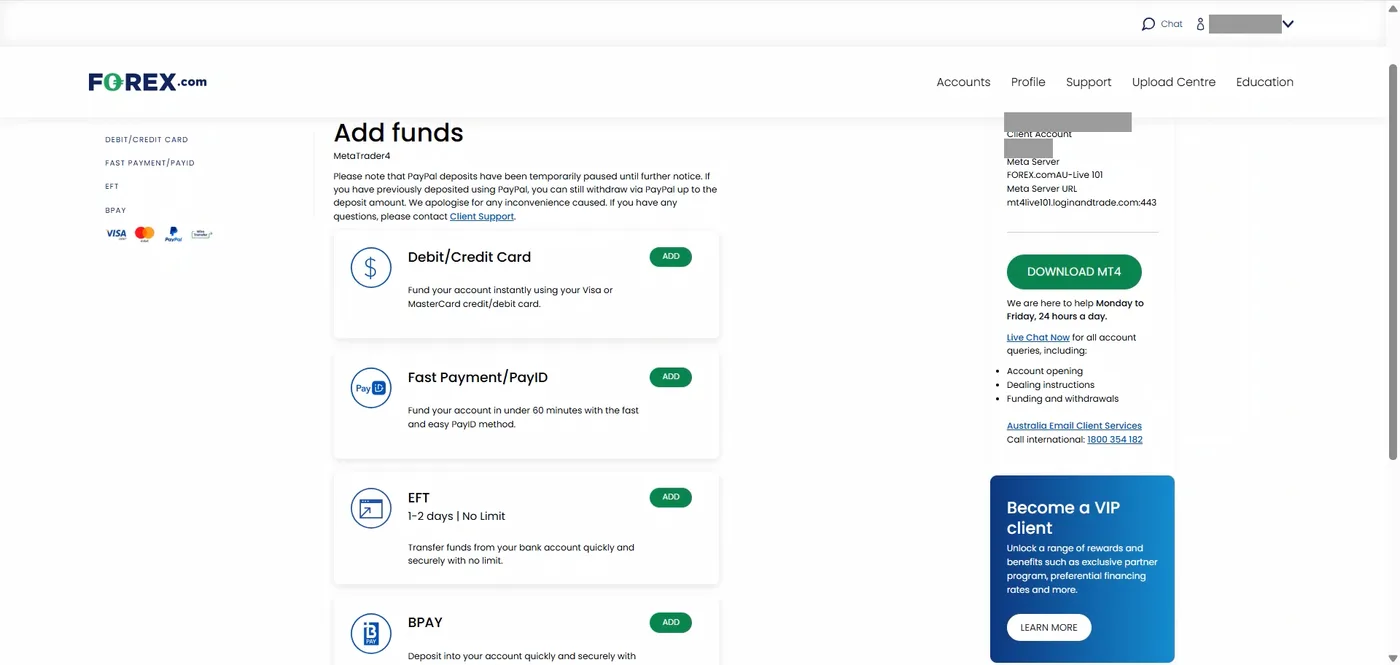The height and width of the screenshot is (665, 1400).
Task: Click the PayID circle icon
Action: point(371,388)
